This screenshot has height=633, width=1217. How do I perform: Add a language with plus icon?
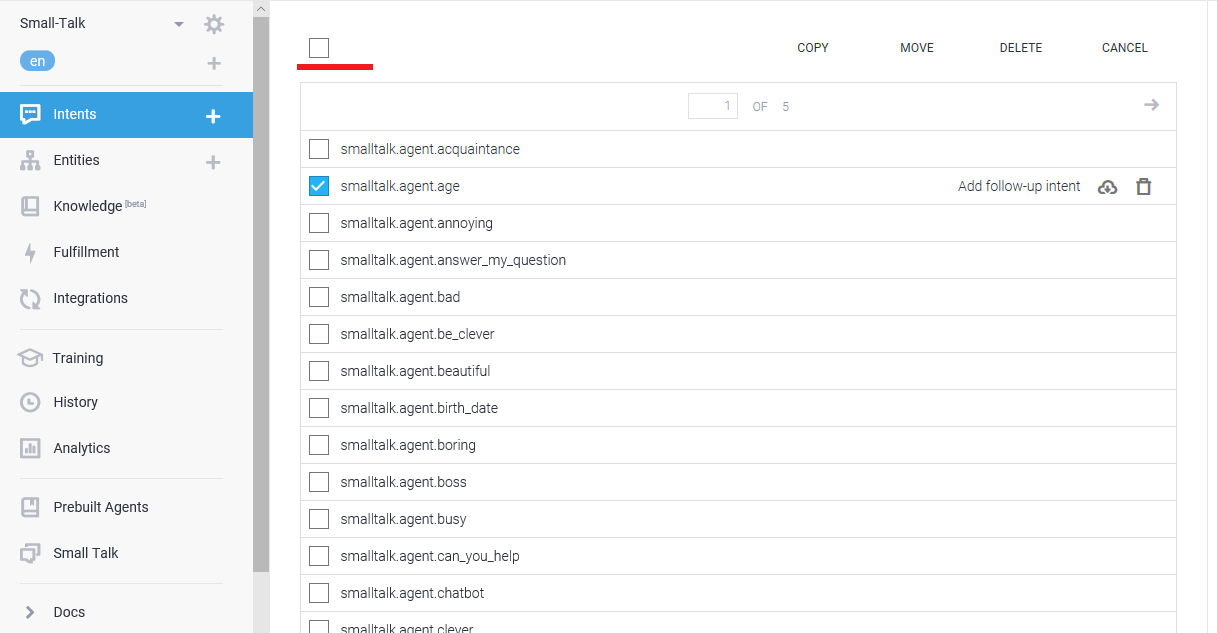[213, 63]
